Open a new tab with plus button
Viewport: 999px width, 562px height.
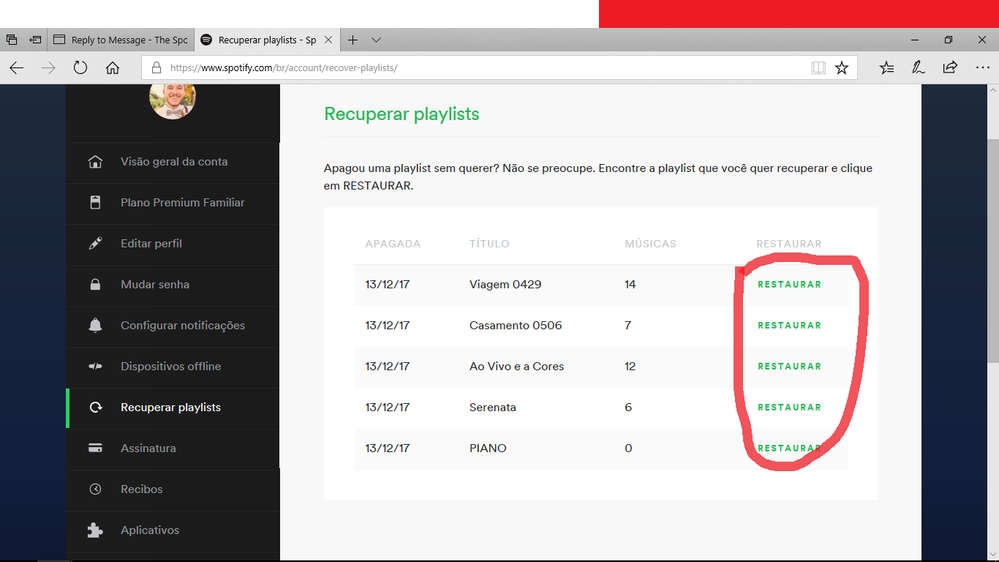[x=352, y=40]
